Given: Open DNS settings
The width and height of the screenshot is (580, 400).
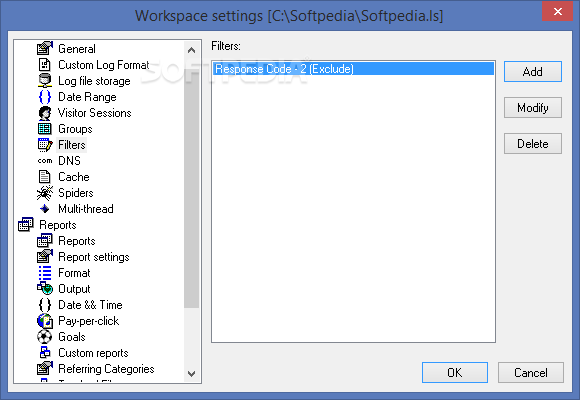Looking at the screenshot, I should (70, 161).
